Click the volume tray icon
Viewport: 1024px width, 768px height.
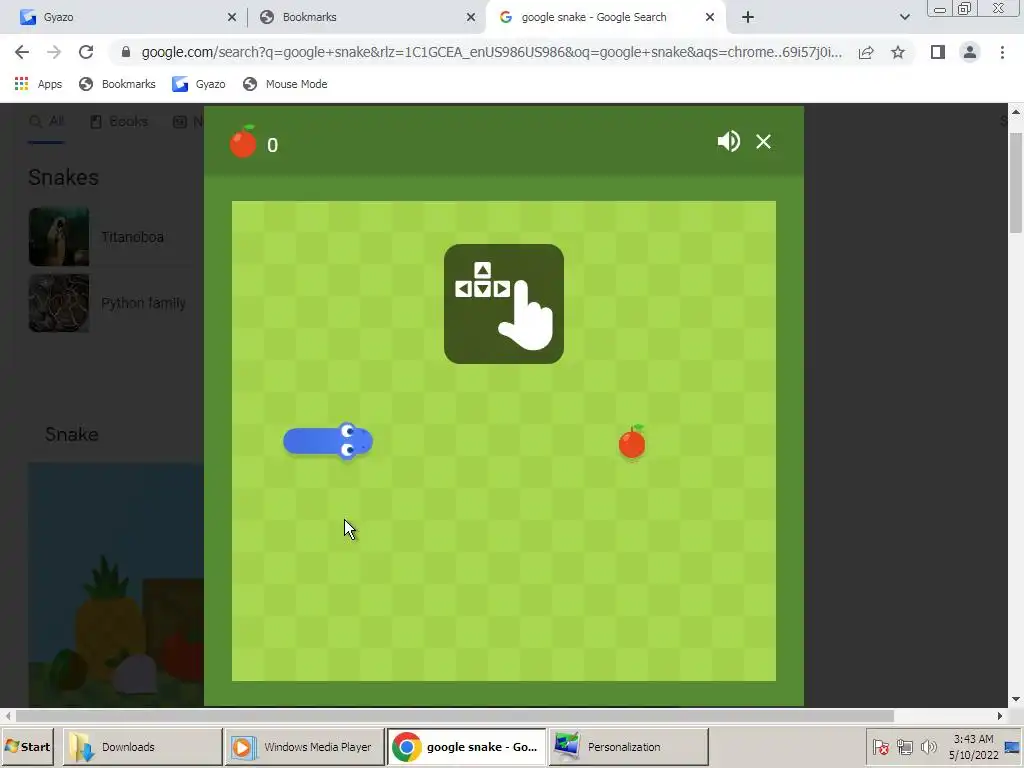(x=928, y=746)
